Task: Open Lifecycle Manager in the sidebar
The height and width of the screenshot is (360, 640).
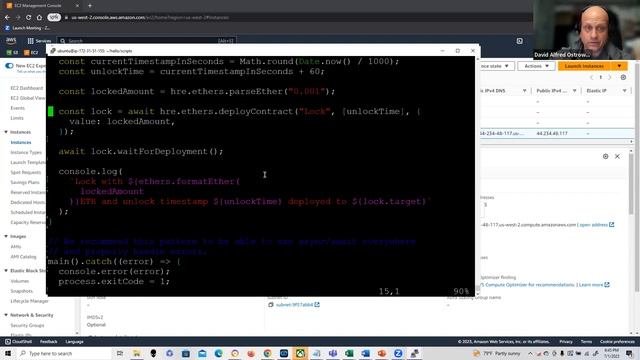Action: [29, 301]
